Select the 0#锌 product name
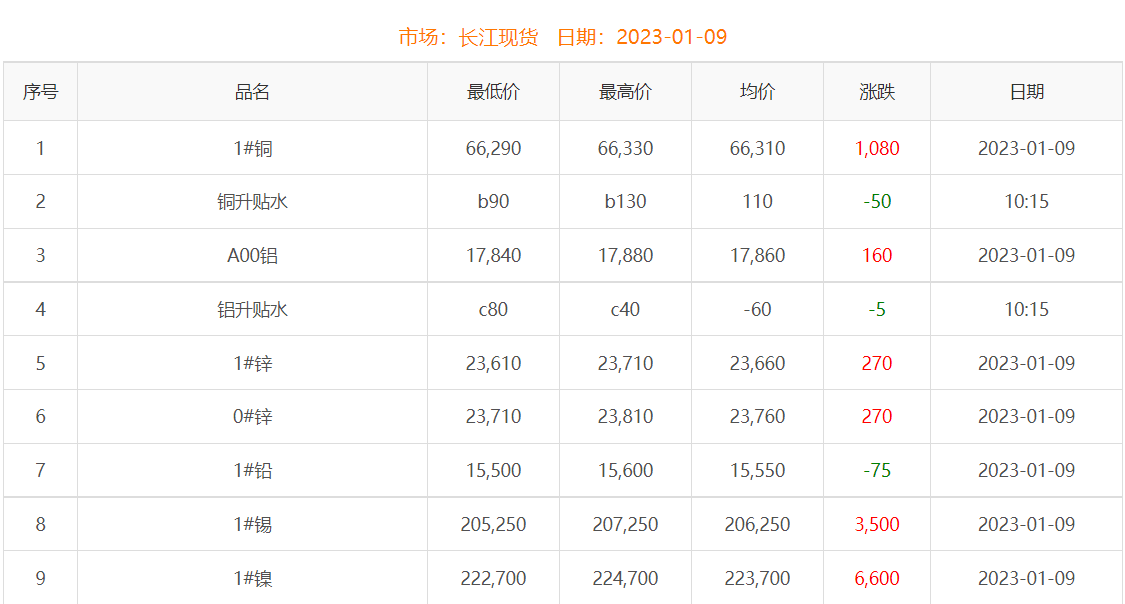Screen dimensions: 1125x604 coord(252,417)
